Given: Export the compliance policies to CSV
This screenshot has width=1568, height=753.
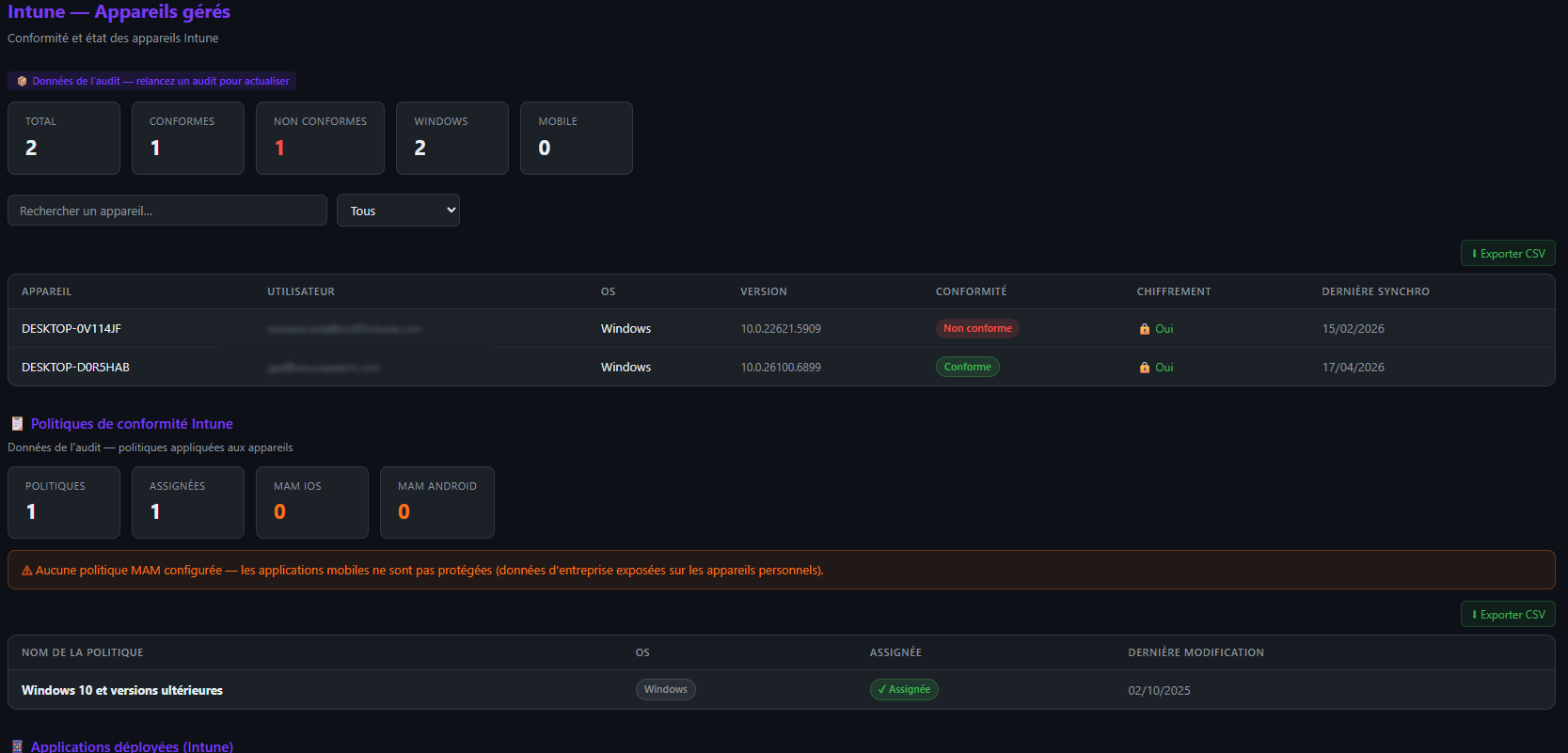Looking at the screenshot, I should (x=1507, y=615).
